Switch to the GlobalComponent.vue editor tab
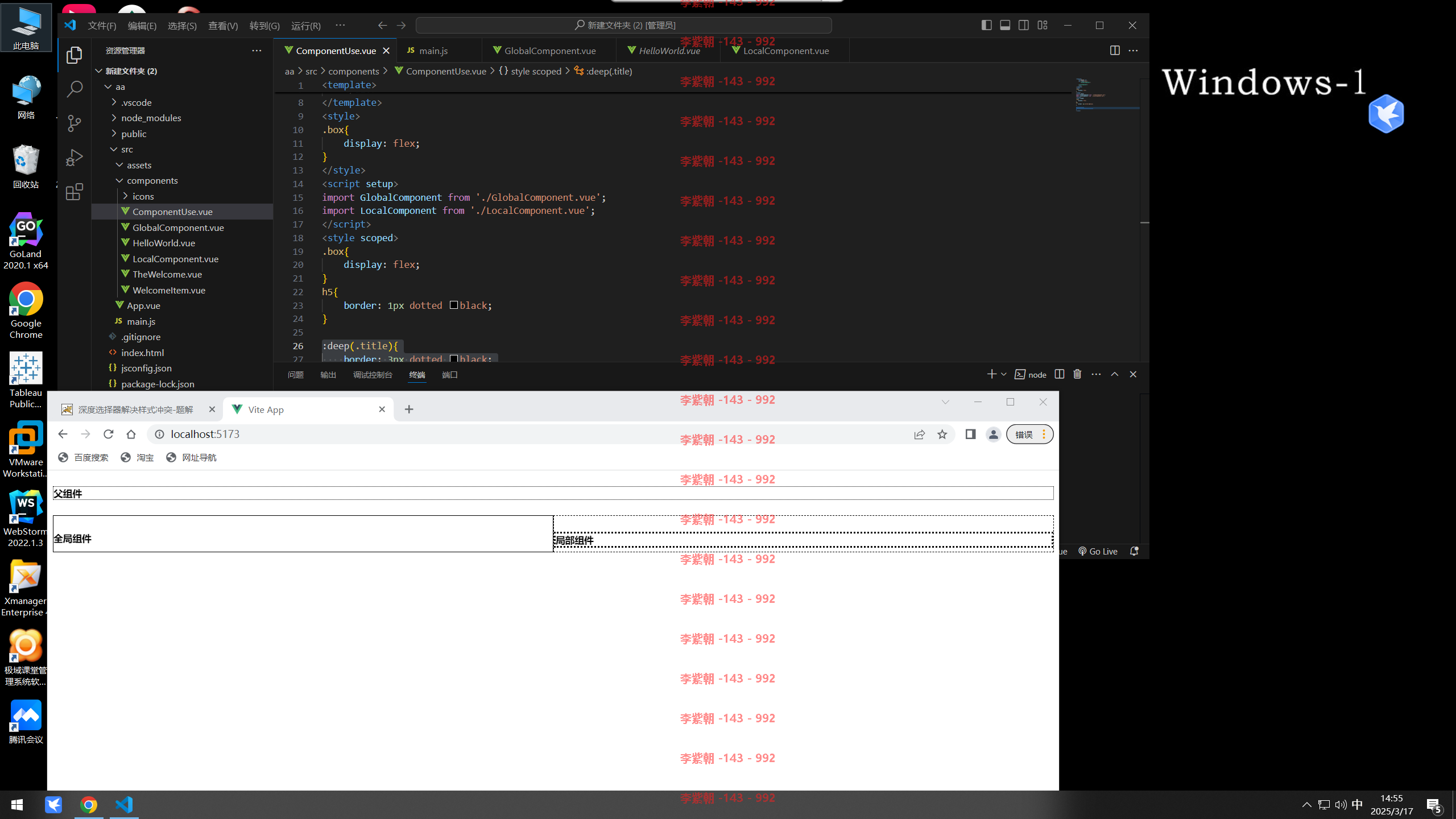Screen dimensions: 1456x819 (x=549, y=51)
